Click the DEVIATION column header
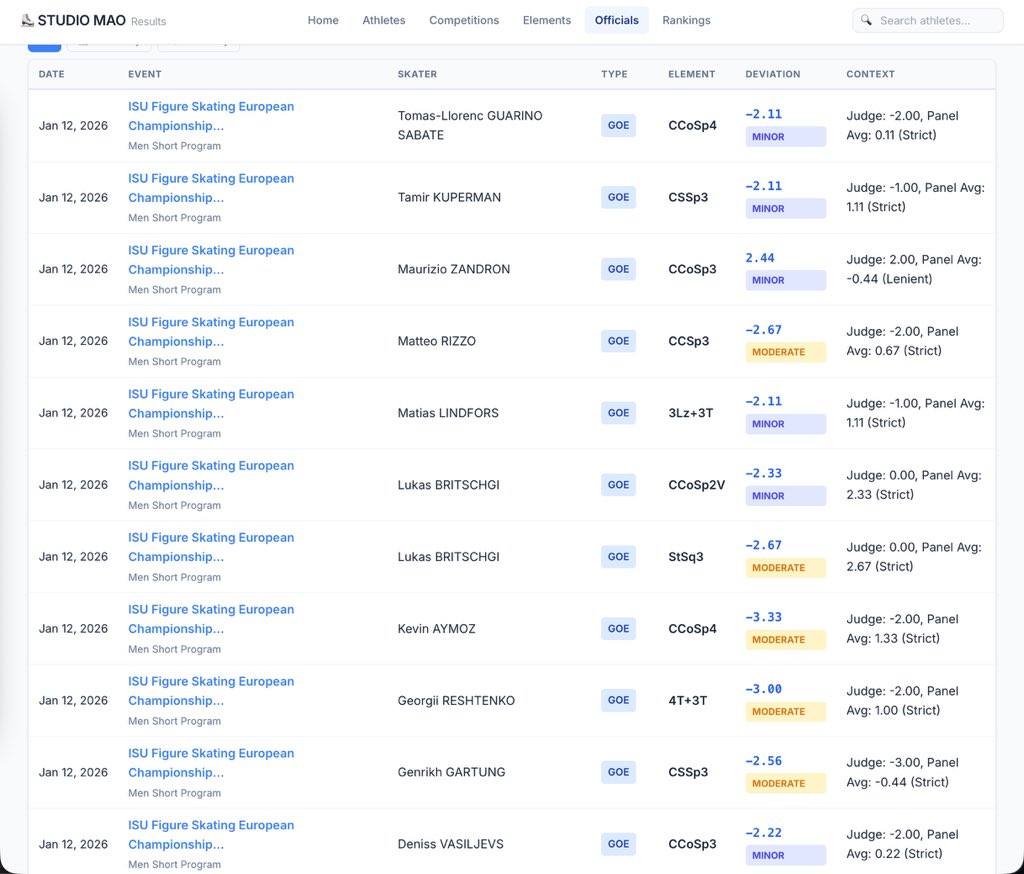The image size is (1024, 874). coord(773,74)
